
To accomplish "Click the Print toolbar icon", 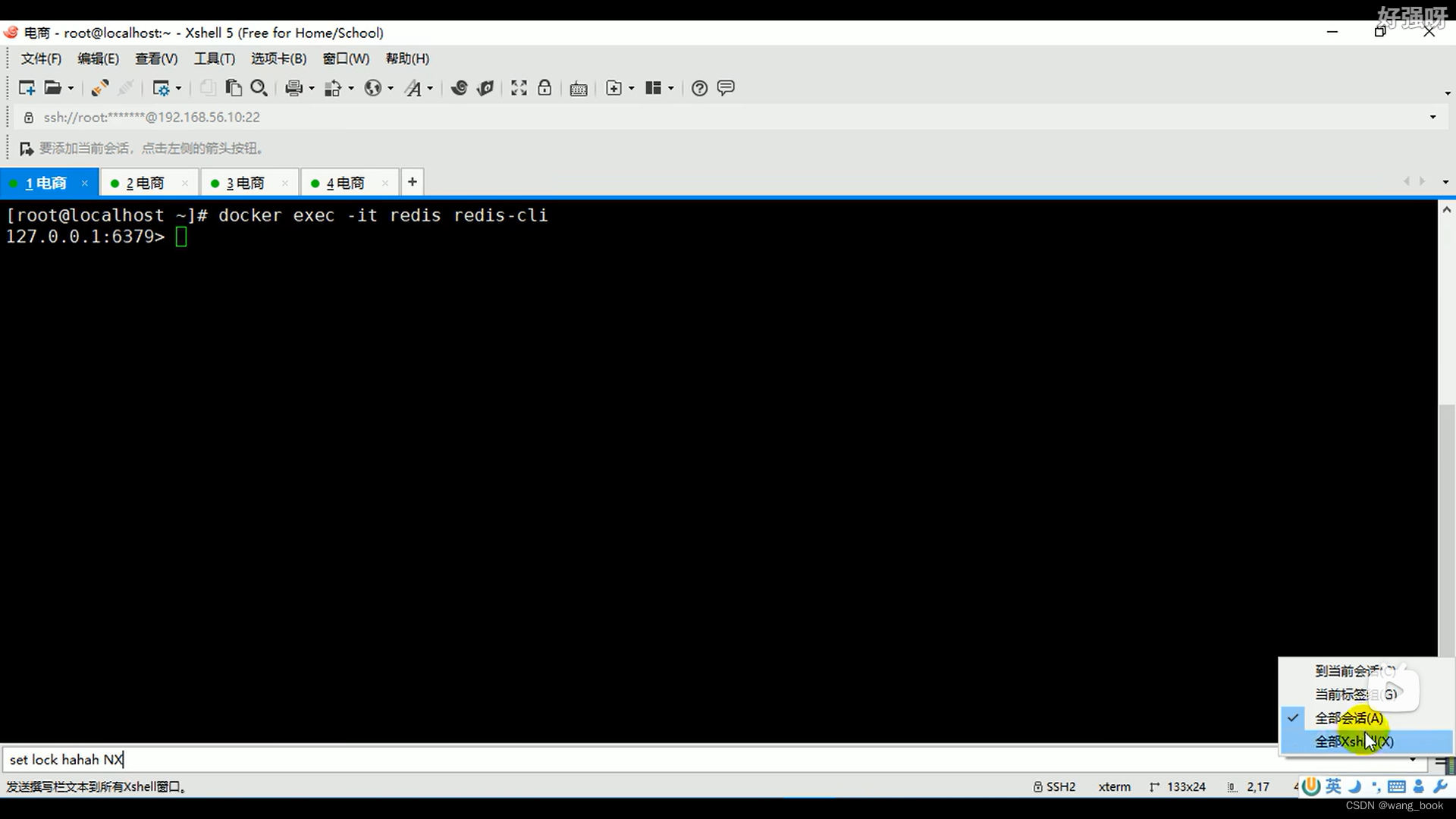I will 294,88.
